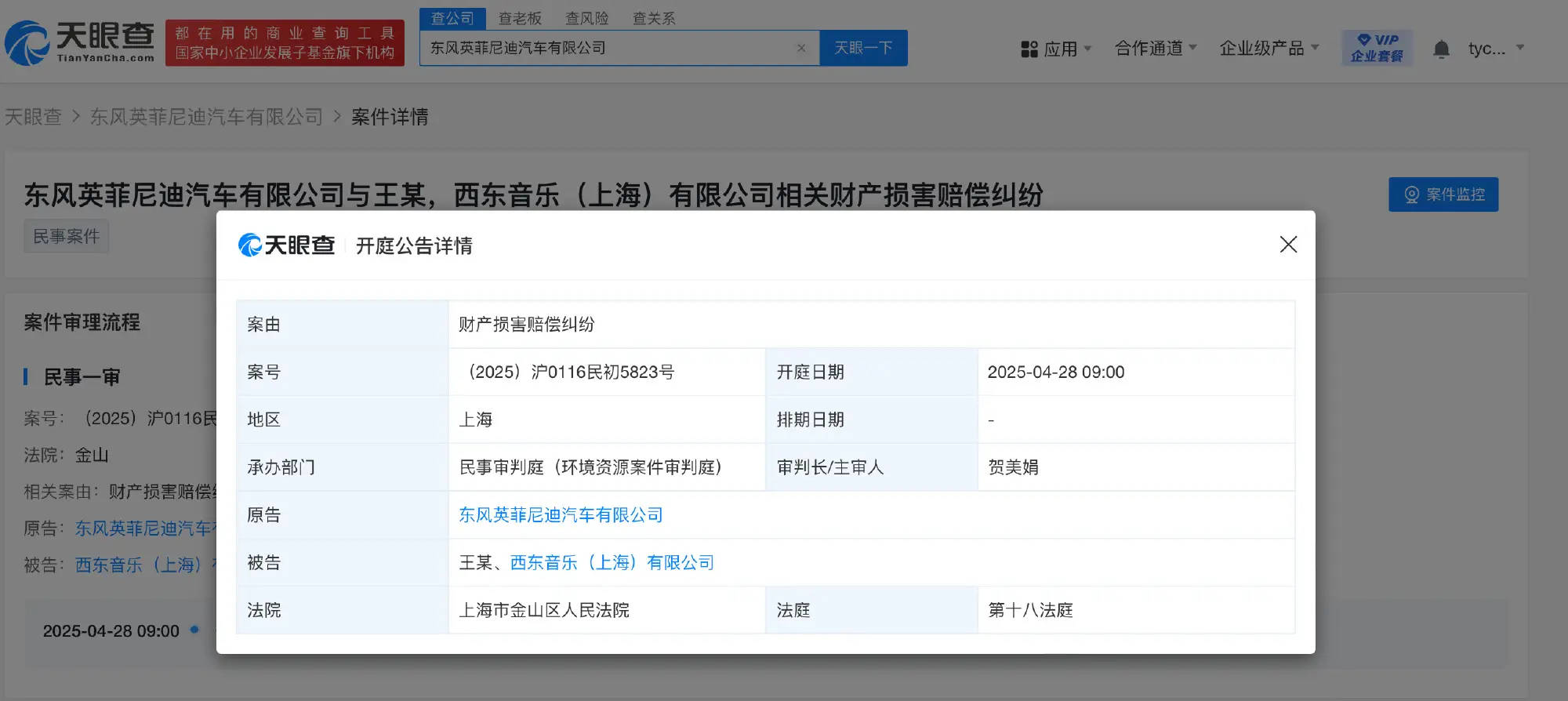Select judge name 贺美娟
Viewport: 1568px width, 701px height.
tap(1013, 467)
